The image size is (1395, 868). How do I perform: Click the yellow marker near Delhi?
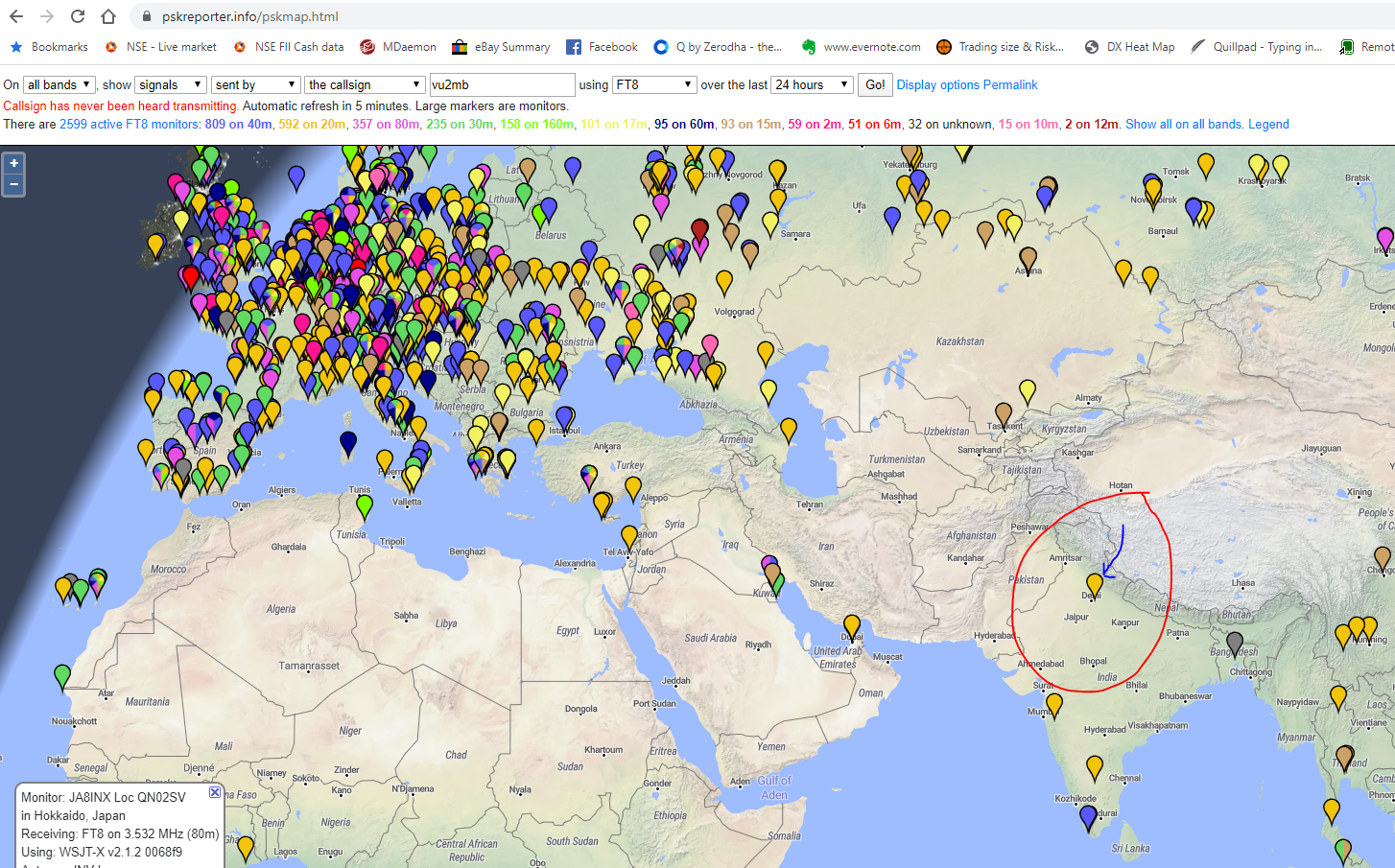pos(1095,584)
